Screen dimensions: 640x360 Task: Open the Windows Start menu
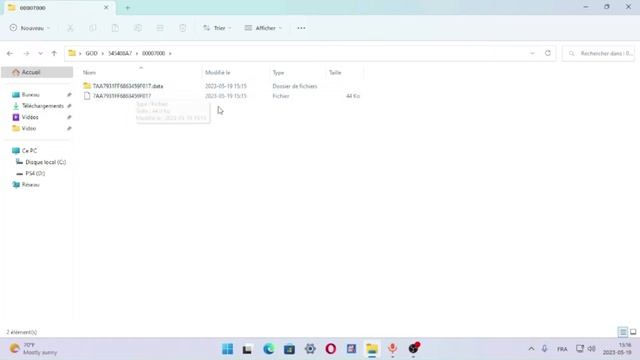[x=227, y=349]
